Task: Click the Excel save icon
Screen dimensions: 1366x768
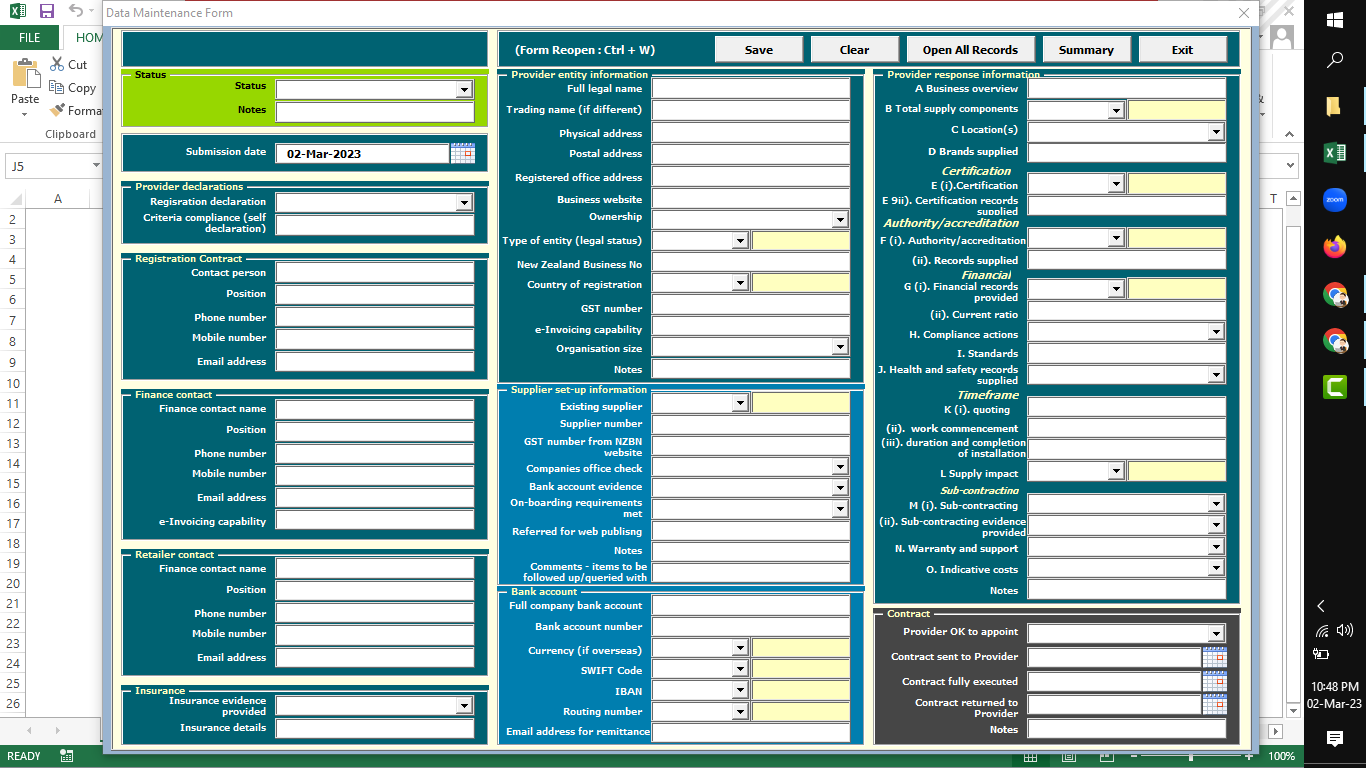Action: [x=46, y=11]
